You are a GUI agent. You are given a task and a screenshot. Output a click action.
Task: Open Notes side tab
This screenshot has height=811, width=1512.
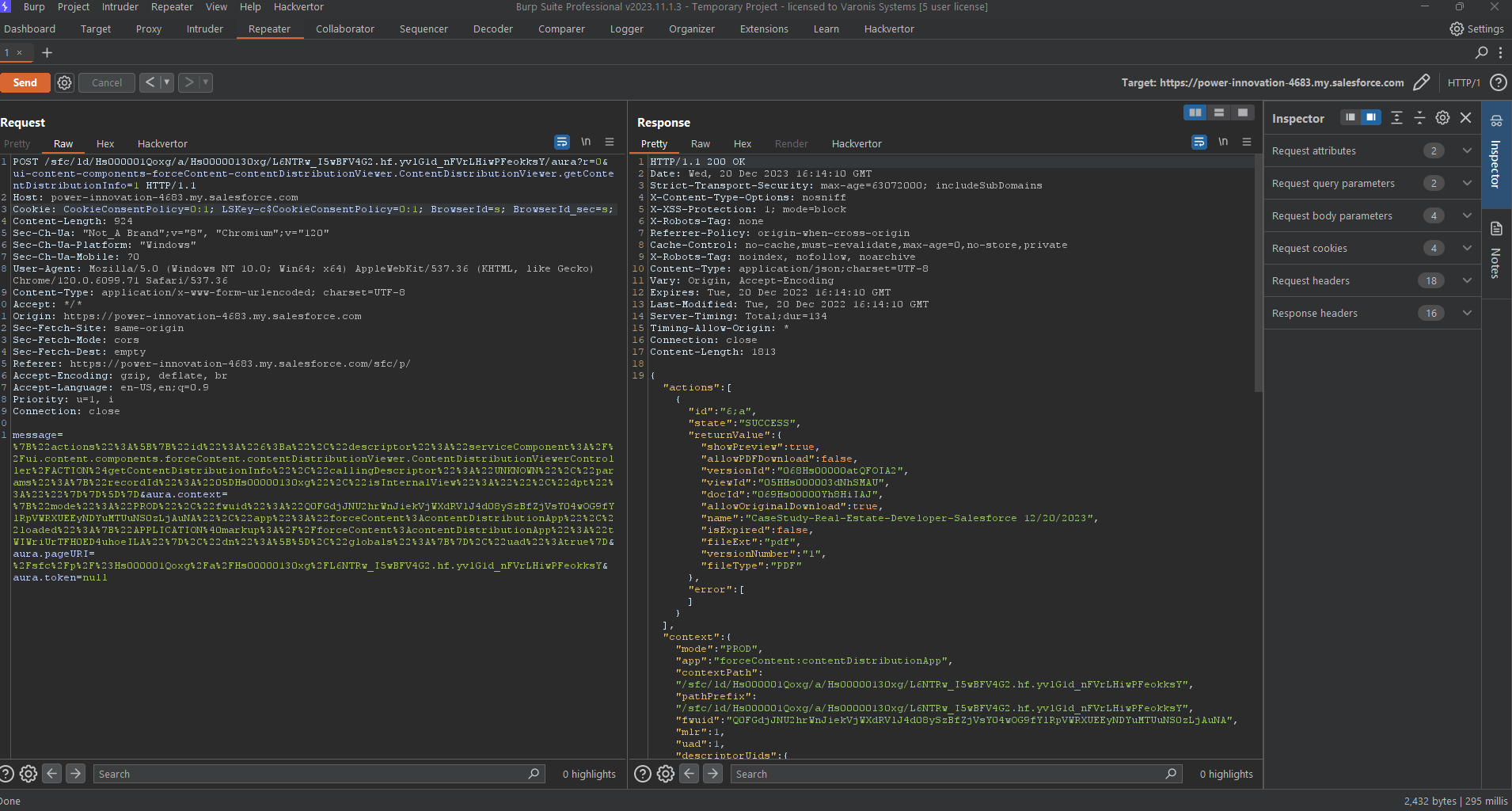click(1496, 252)
